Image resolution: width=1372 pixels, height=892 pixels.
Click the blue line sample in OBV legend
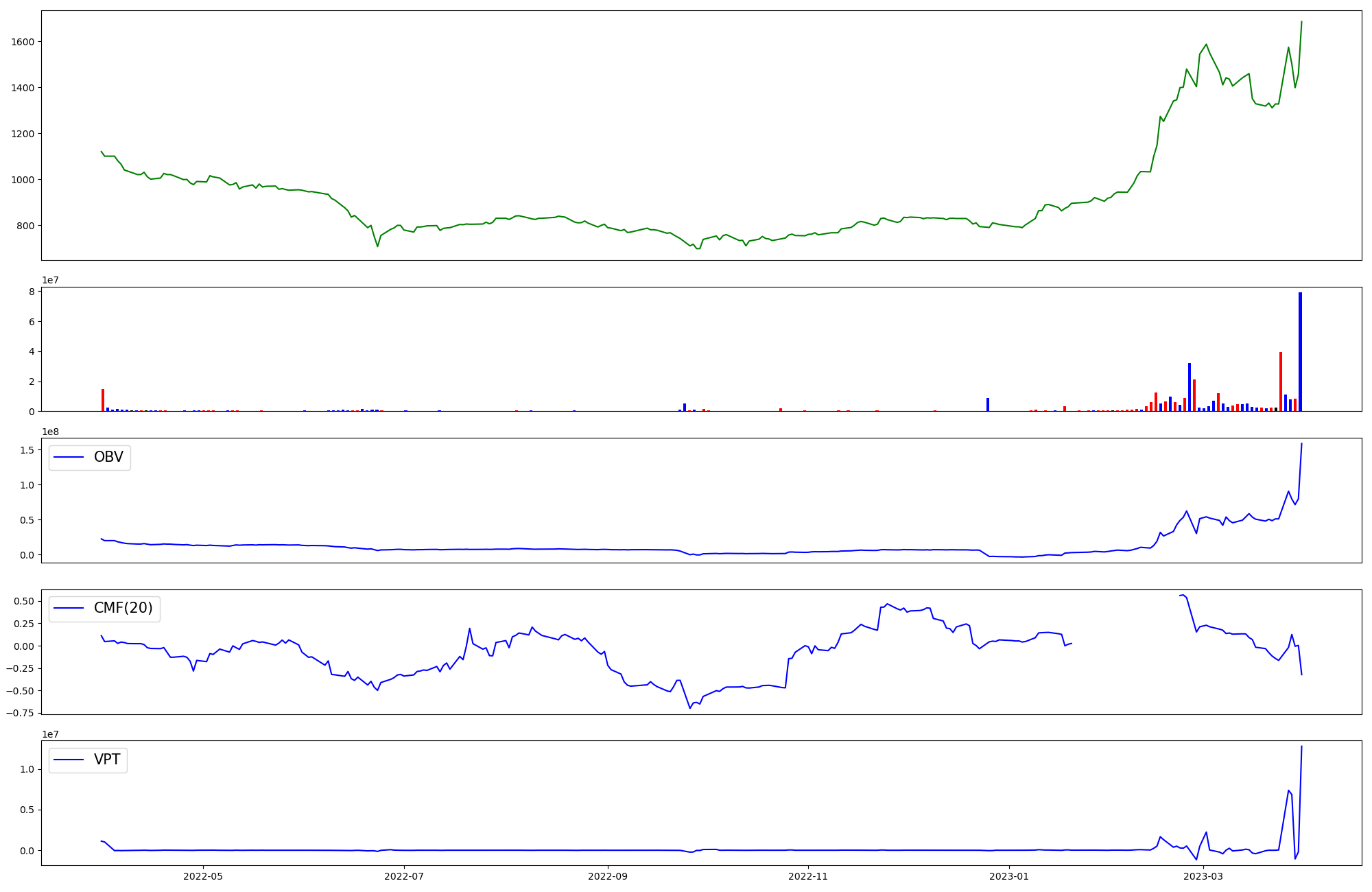pos(69,458)
